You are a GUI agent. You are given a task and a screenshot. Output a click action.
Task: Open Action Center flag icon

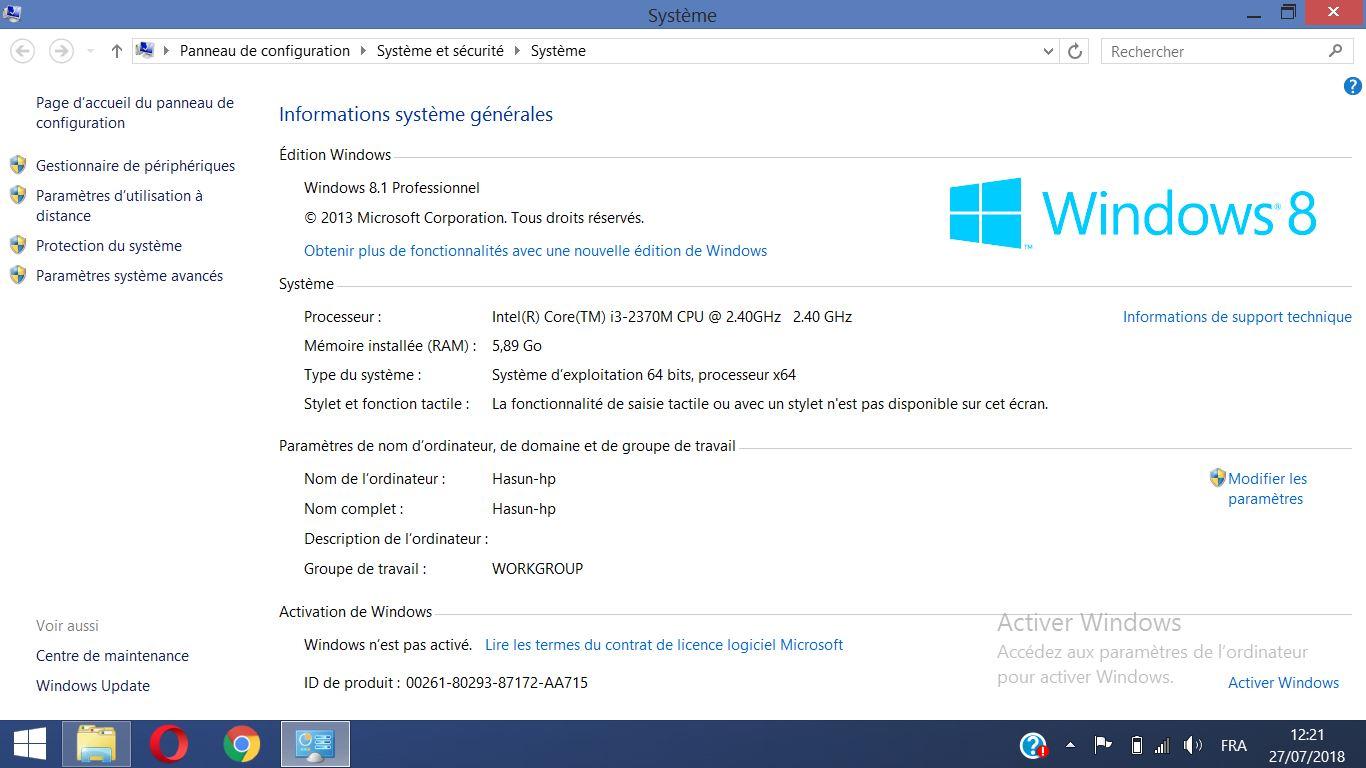click(1103, 745)
